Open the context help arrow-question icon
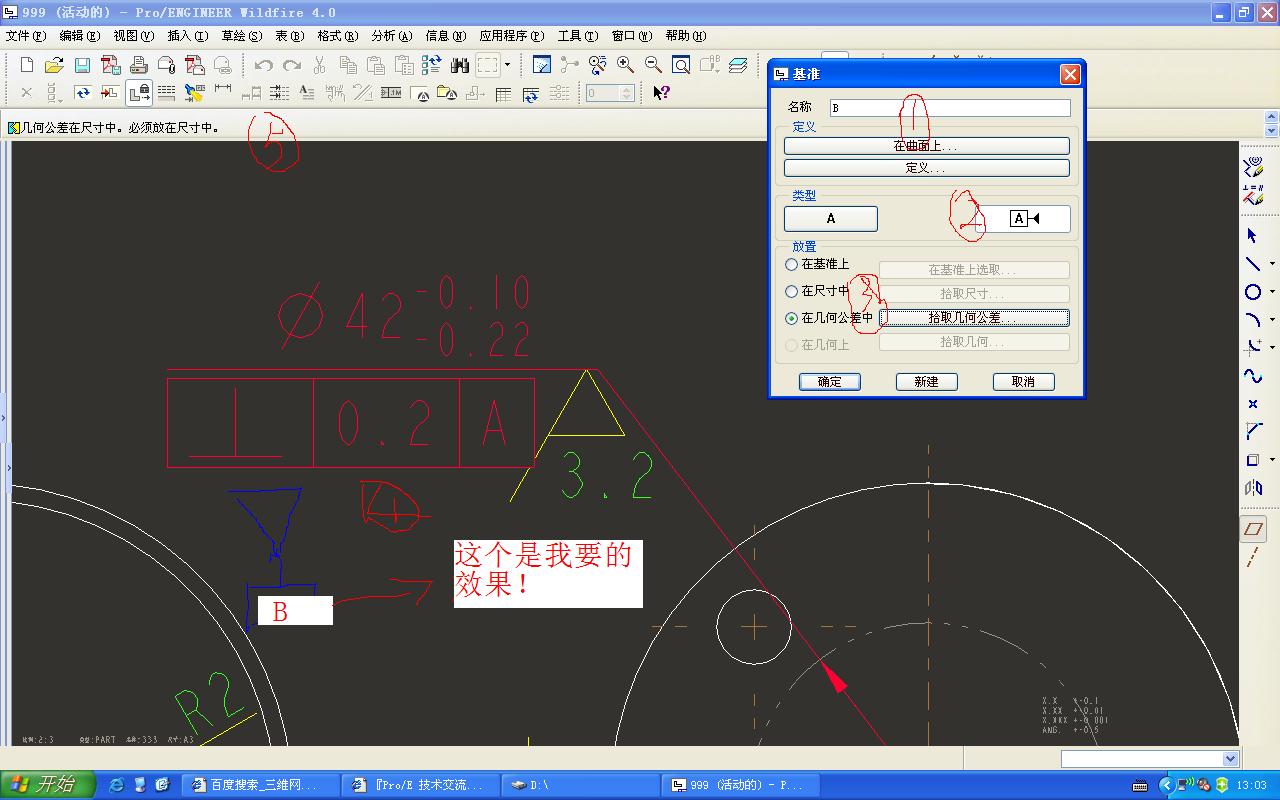The height and width of the screenshot is (800, 1280). coord(661,93)
